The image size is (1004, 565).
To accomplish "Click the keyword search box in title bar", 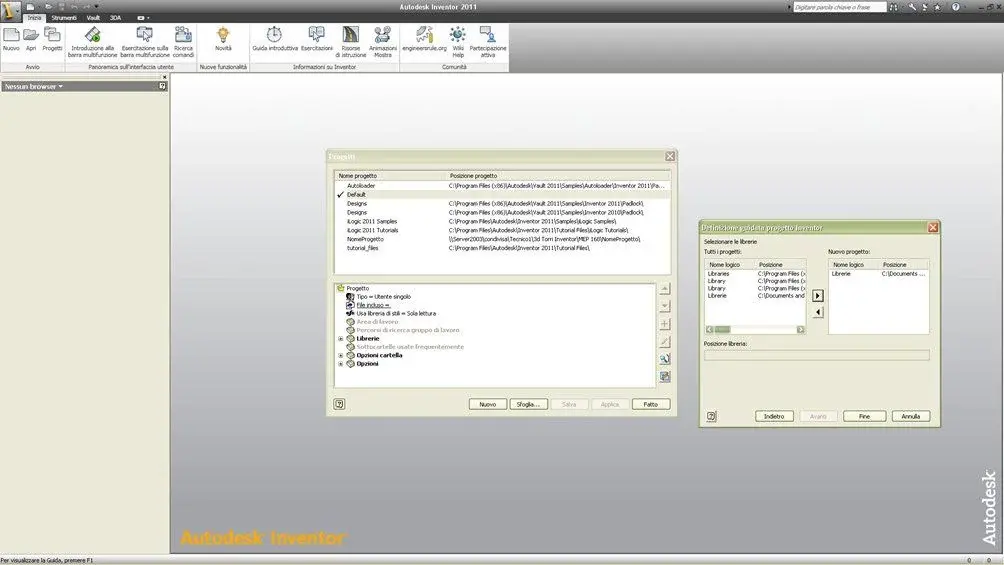I will tap(839, 7).
